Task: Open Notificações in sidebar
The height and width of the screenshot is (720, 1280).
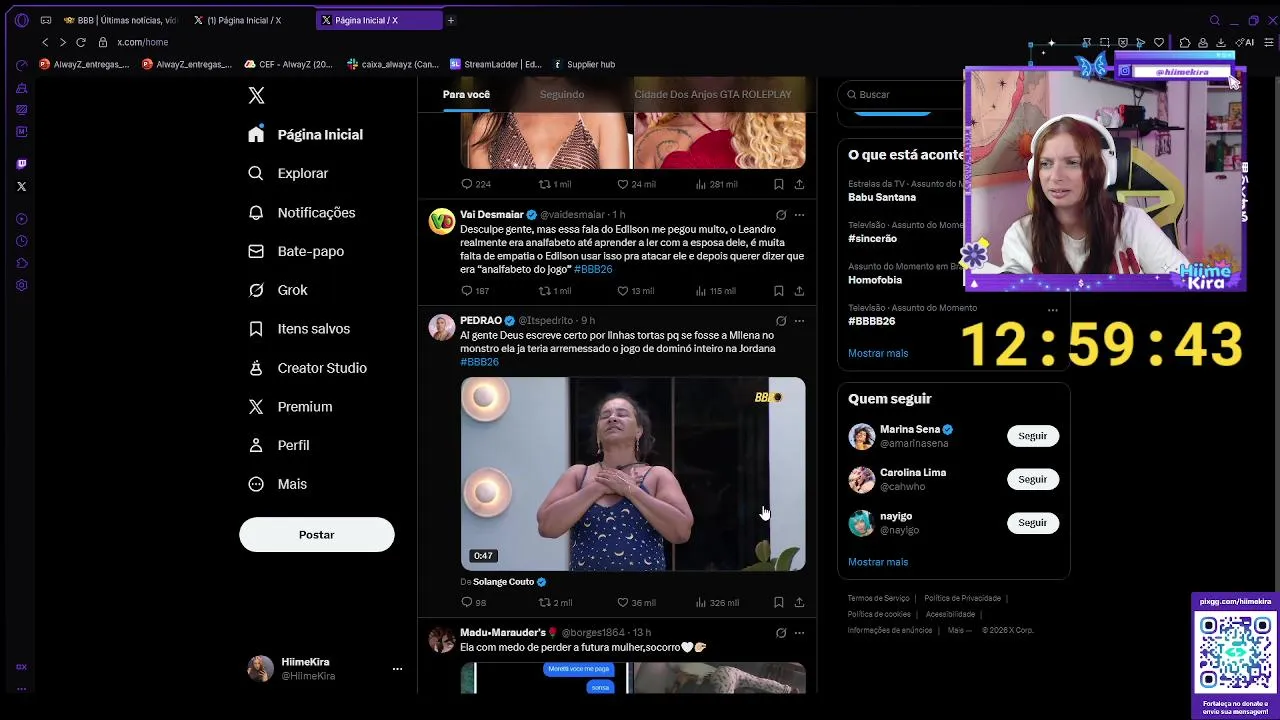Action: 302,212
